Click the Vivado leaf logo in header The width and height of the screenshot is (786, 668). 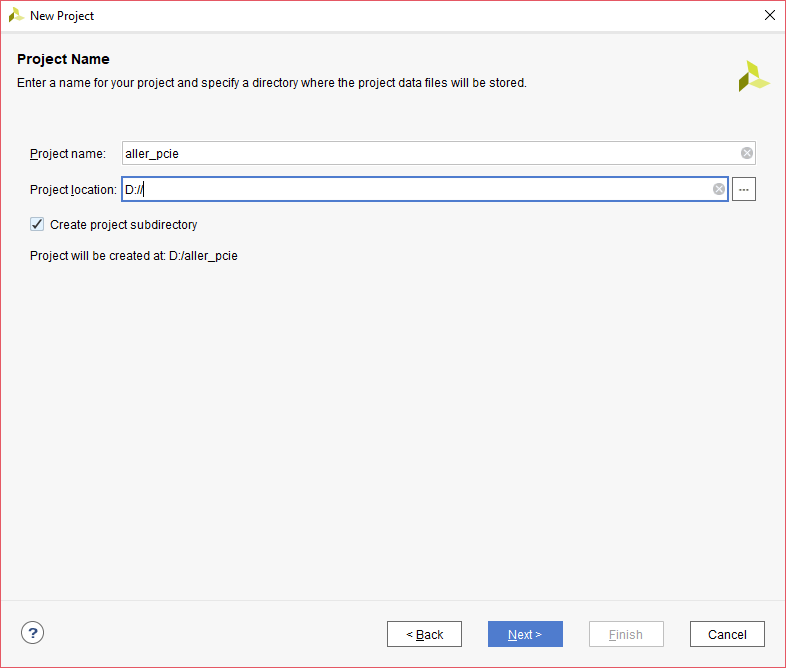[753, 76]
